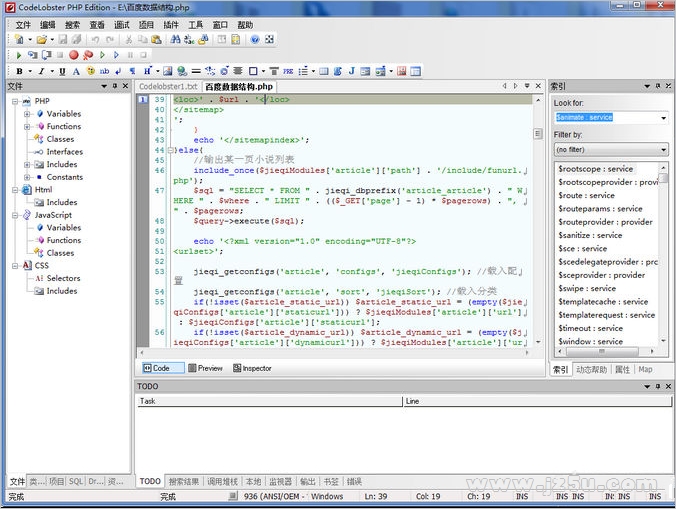
Task: Click the Find binoculars icon
Action: tap(175, 40)
